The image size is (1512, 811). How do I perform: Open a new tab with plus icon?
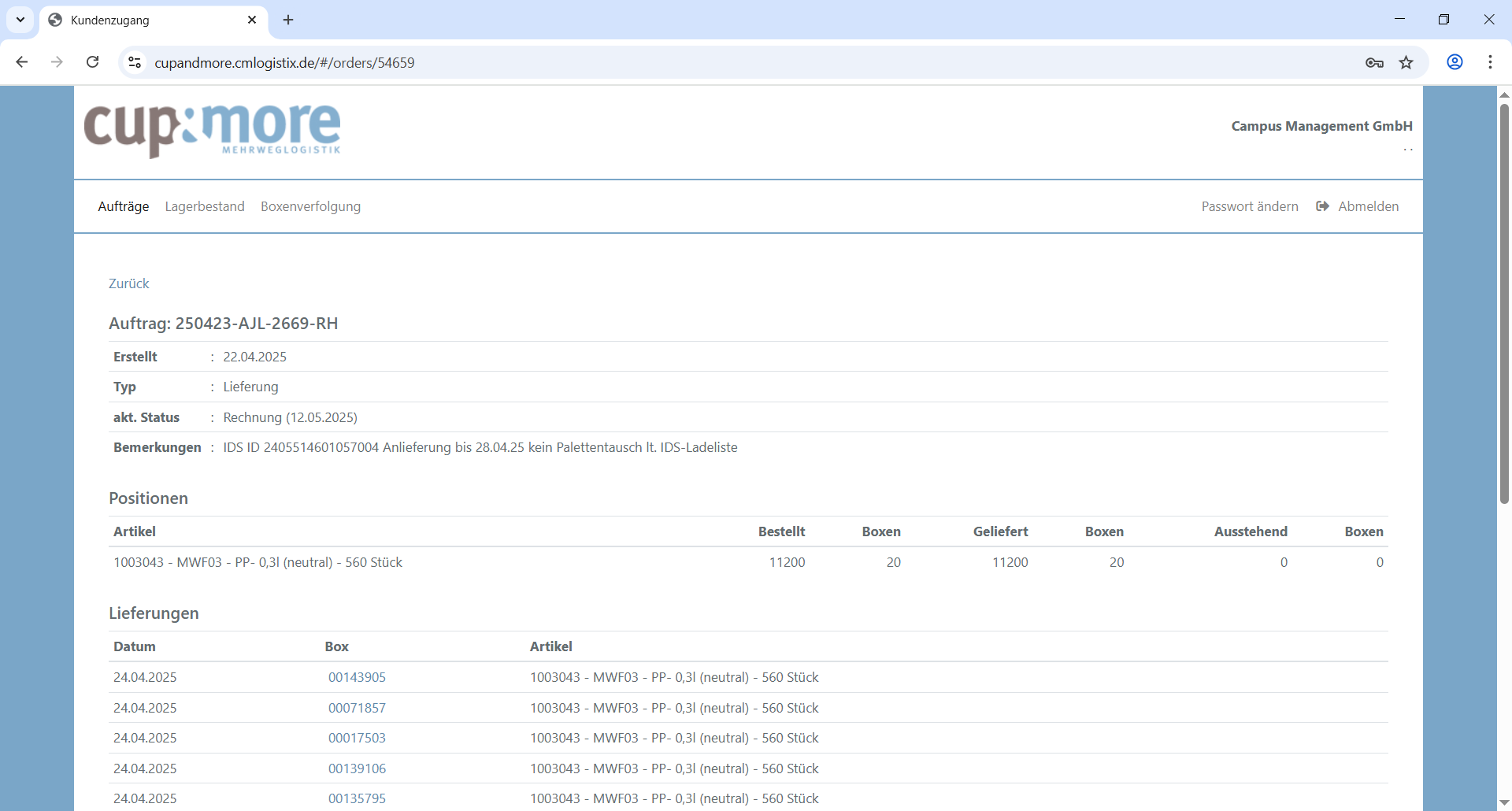pos(288,20)
